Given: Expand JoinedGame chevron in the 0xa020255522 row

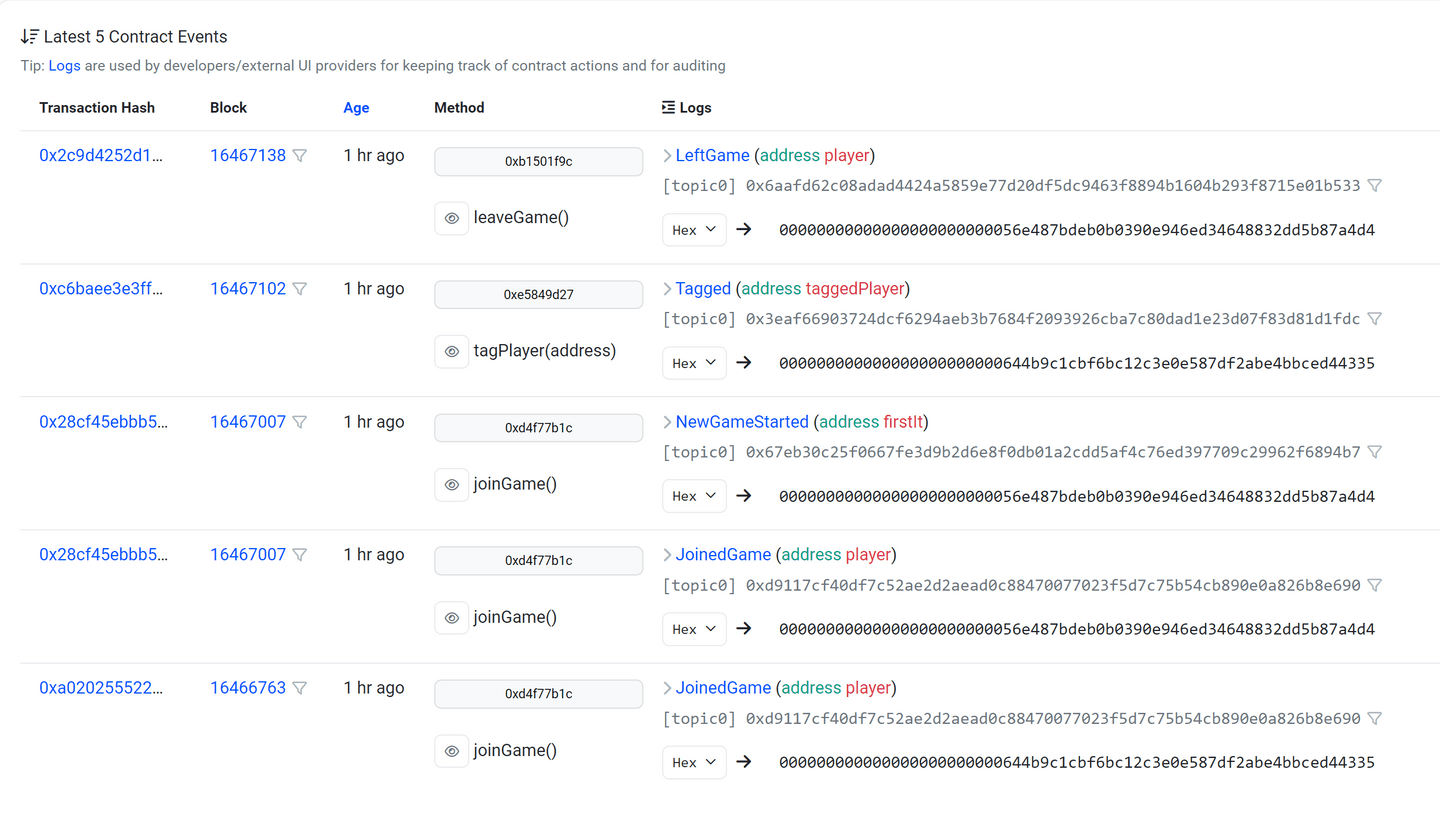Looking at the screenshot, I should 667,688.
